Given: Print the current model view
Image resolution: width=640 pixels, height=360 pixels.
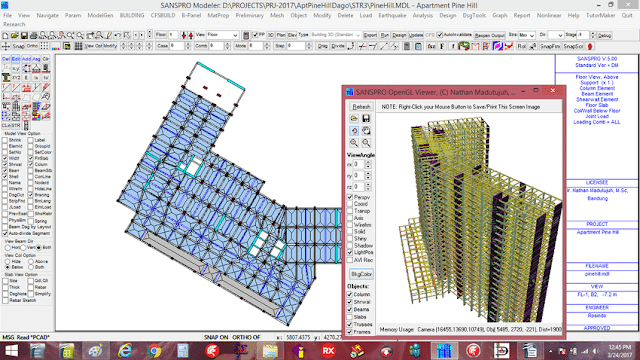Looking at the screenshot, I should pos(33,36).
